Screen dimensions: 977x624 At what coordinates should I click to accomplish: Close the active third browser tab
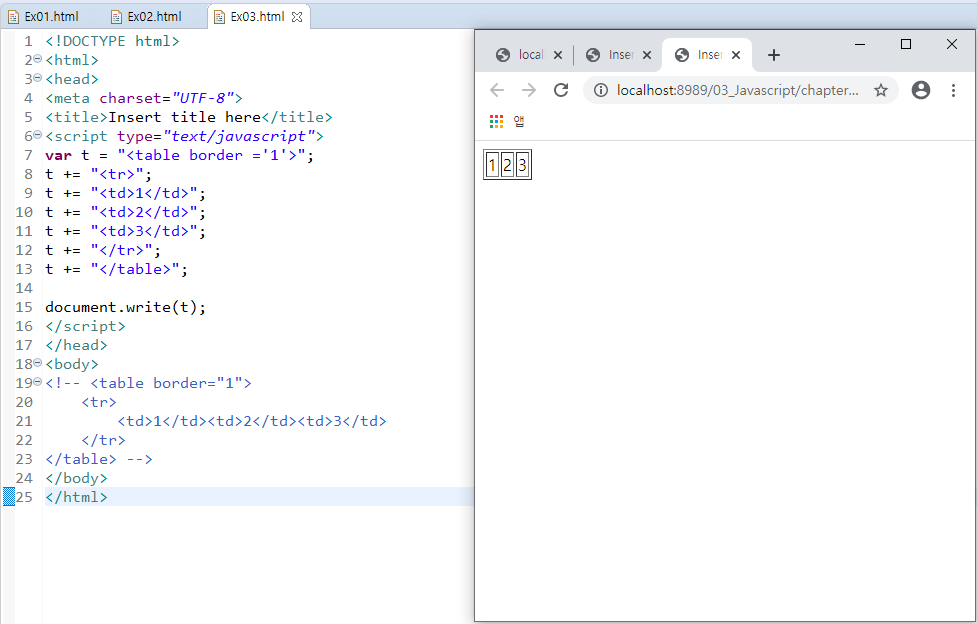coord(736,55)
